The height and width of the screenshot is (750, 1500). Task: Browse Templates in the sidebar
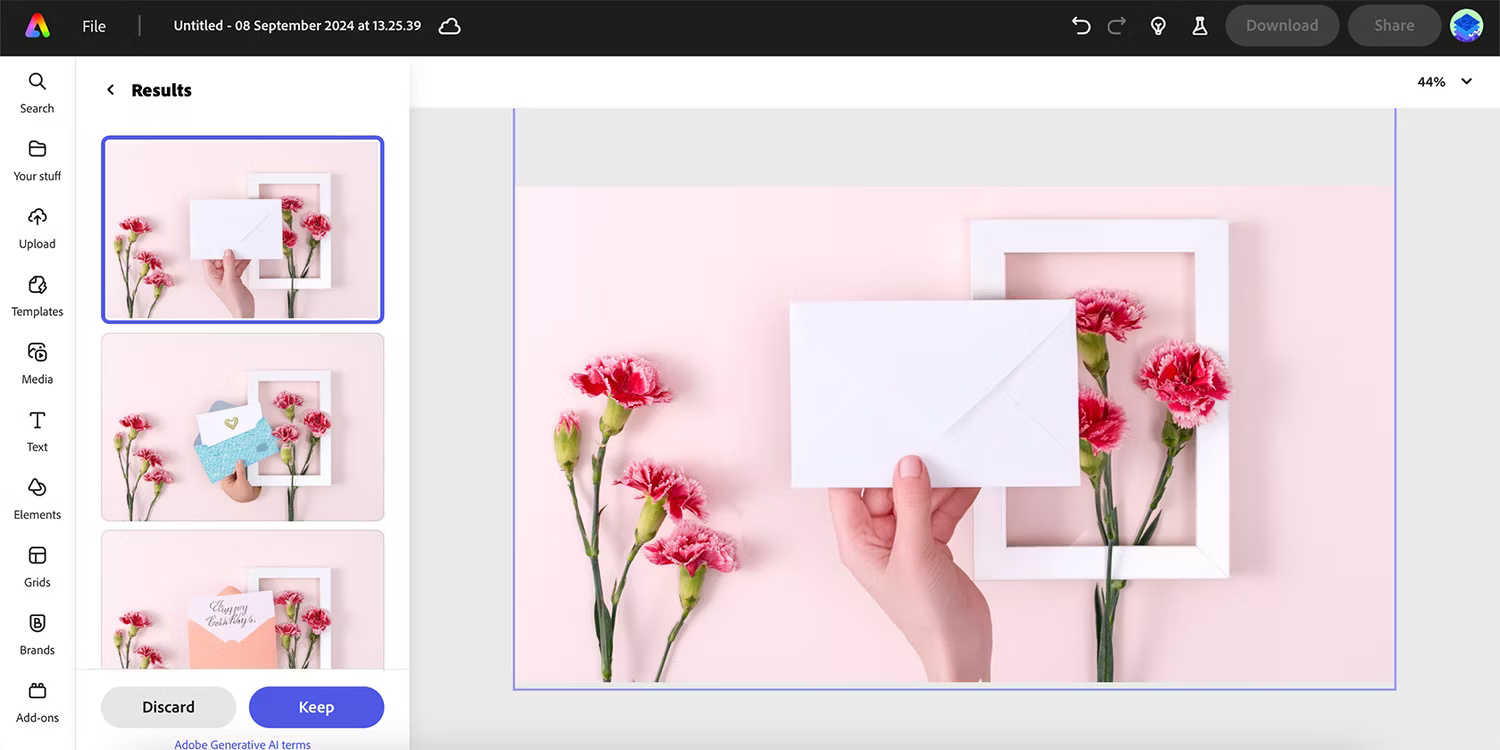pyautogui.click(x=37, y=295)
